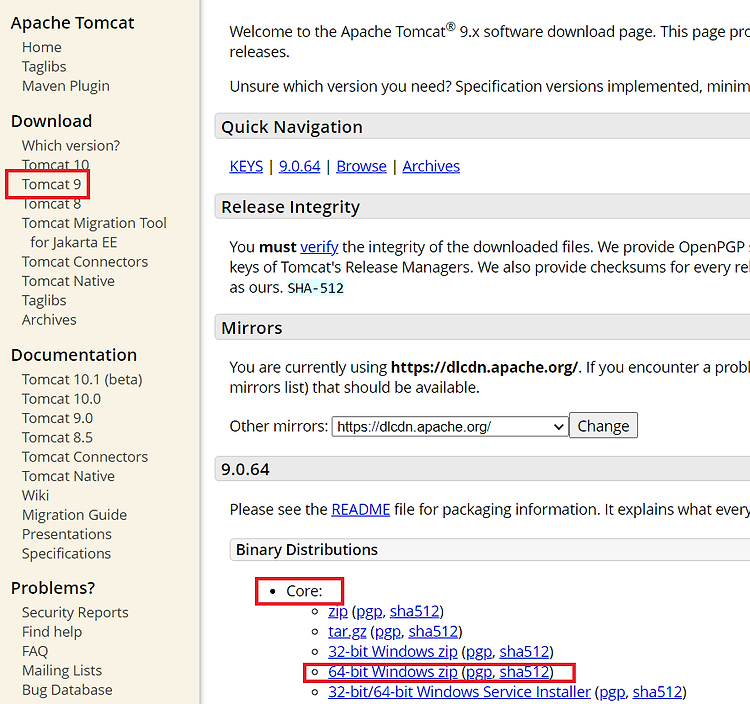
Task: Open Security Reports link
Action: click(75, 612)
